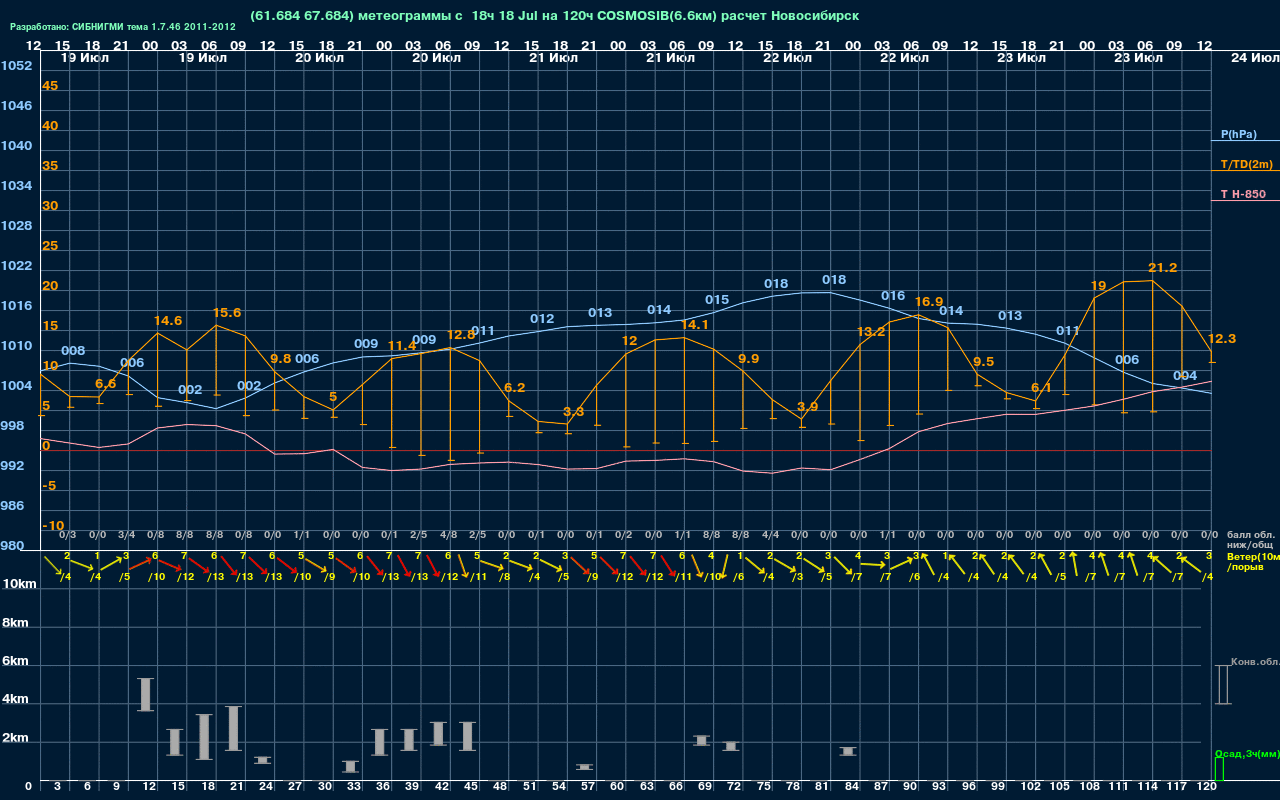The width and height of the screenshot is (1280, 800).
Task: Click the P(hPa) legend label
Action: point(1238,134)
